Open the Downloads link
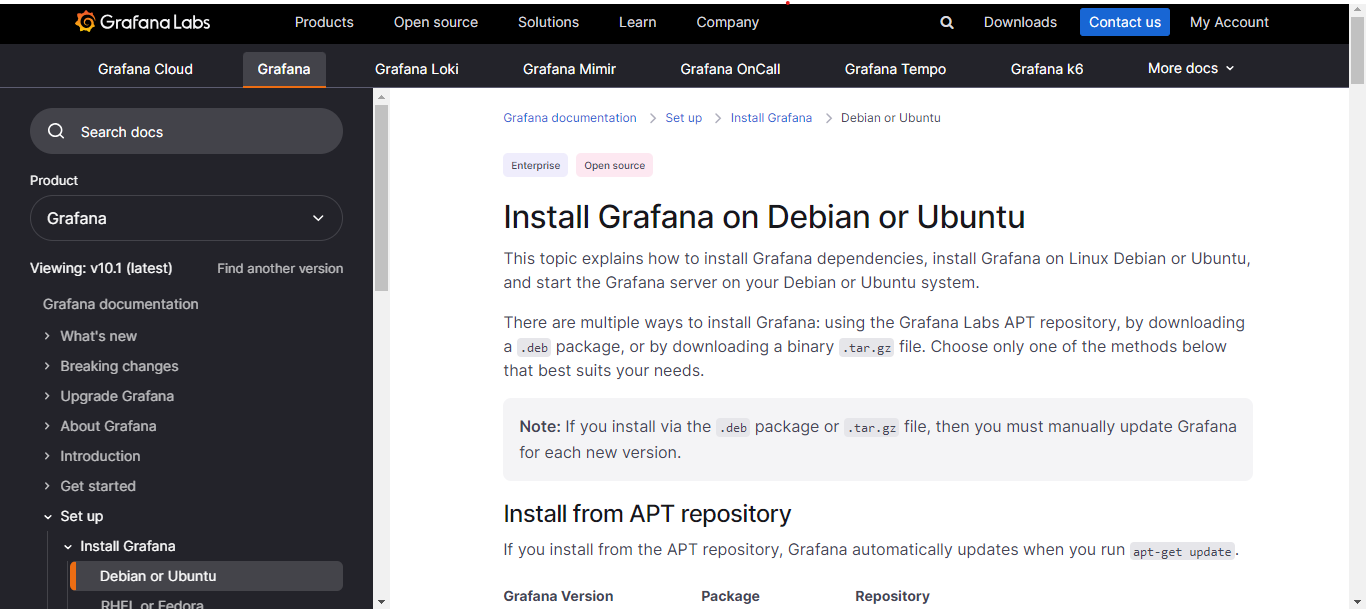 1020,22
